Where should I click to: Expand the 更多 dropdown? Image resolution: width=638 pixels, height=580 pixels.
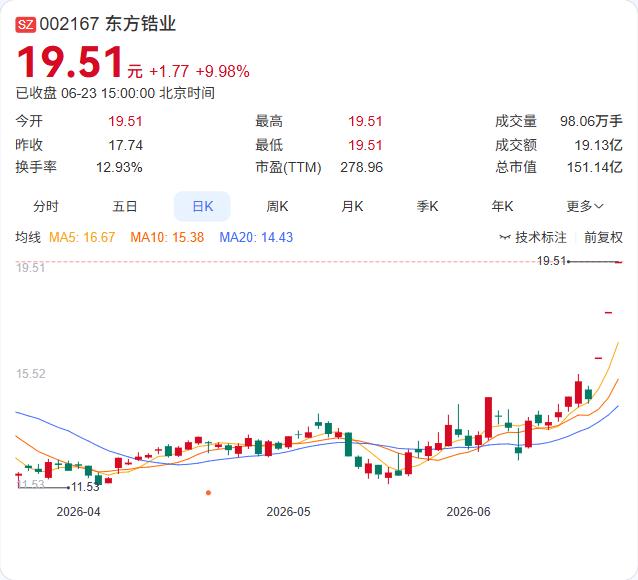[585, 206]
